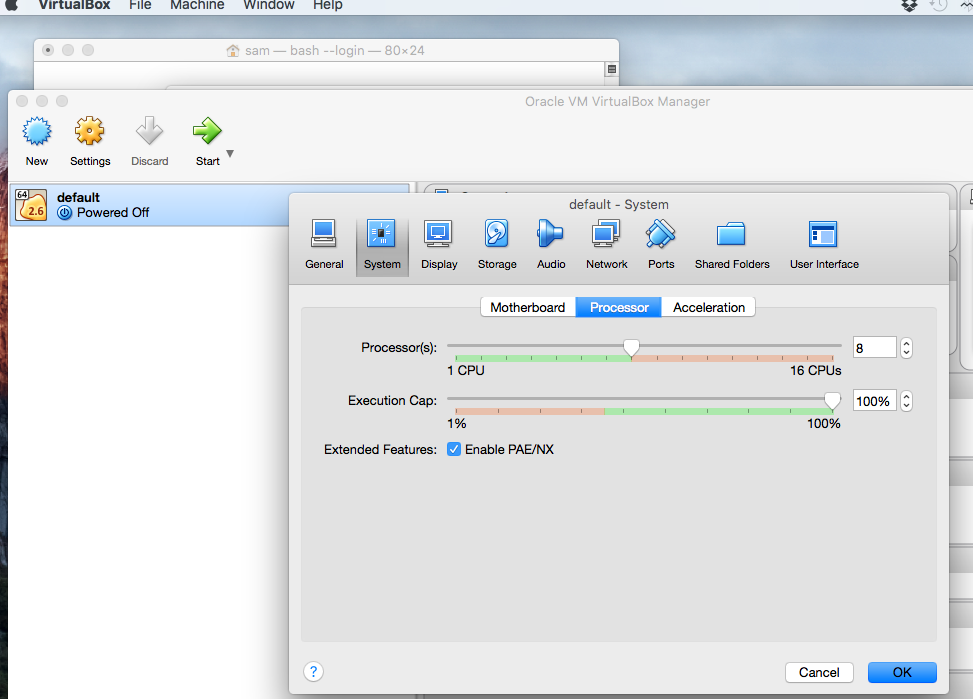Open the Ports settings category
Screen dimensions: 973x699
[x=661, y=245]
